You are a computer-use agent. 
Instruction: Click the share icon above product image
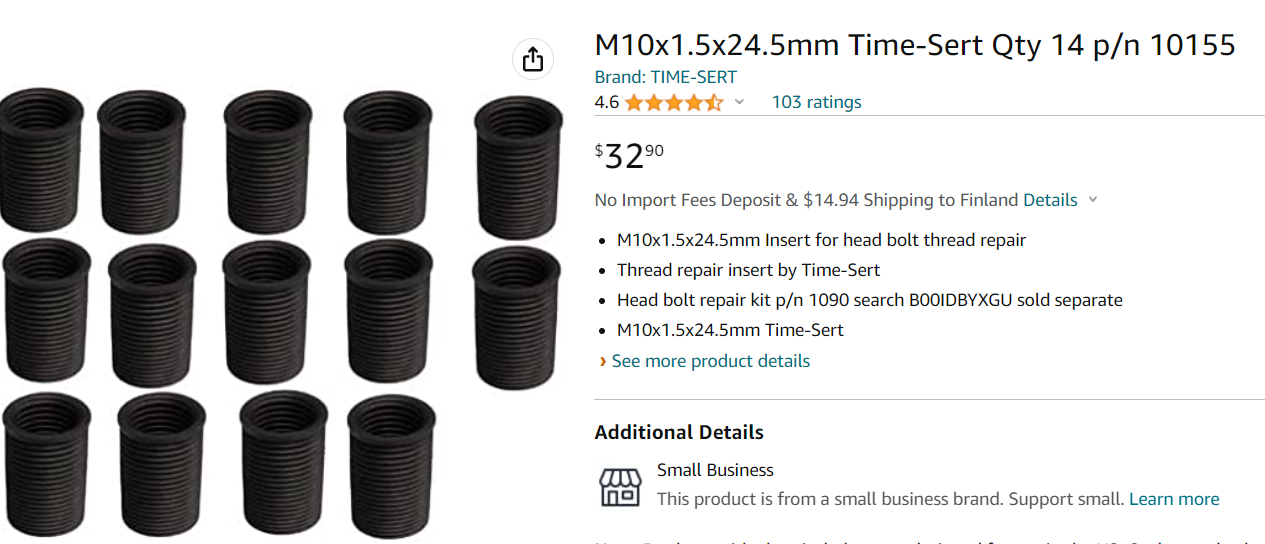tap(533, 59)
